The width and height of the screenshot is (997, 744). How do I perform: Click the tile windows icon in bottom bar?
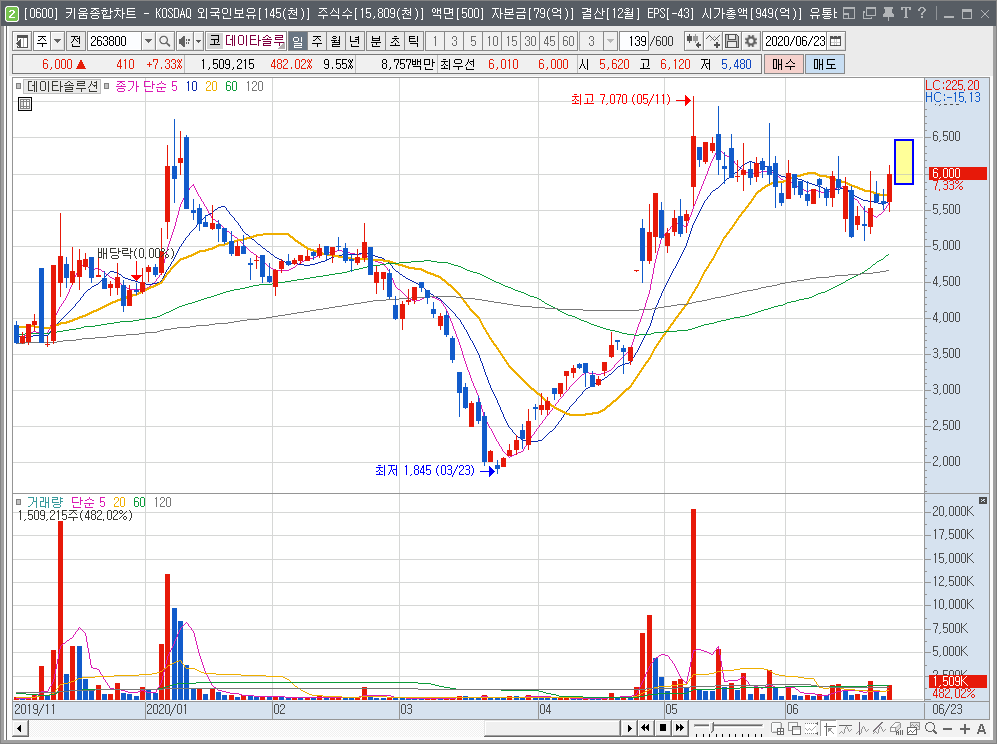(x=777, y=728)
